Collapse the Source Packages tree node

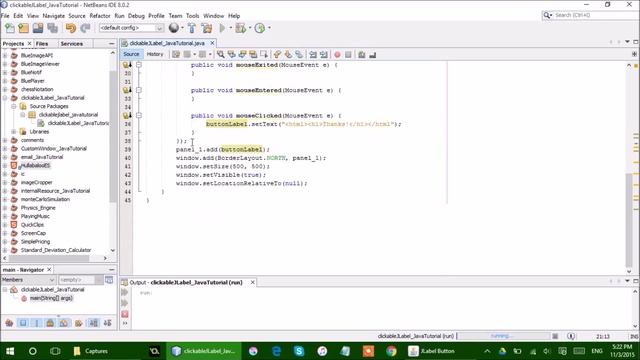click(x=13, y=107)
